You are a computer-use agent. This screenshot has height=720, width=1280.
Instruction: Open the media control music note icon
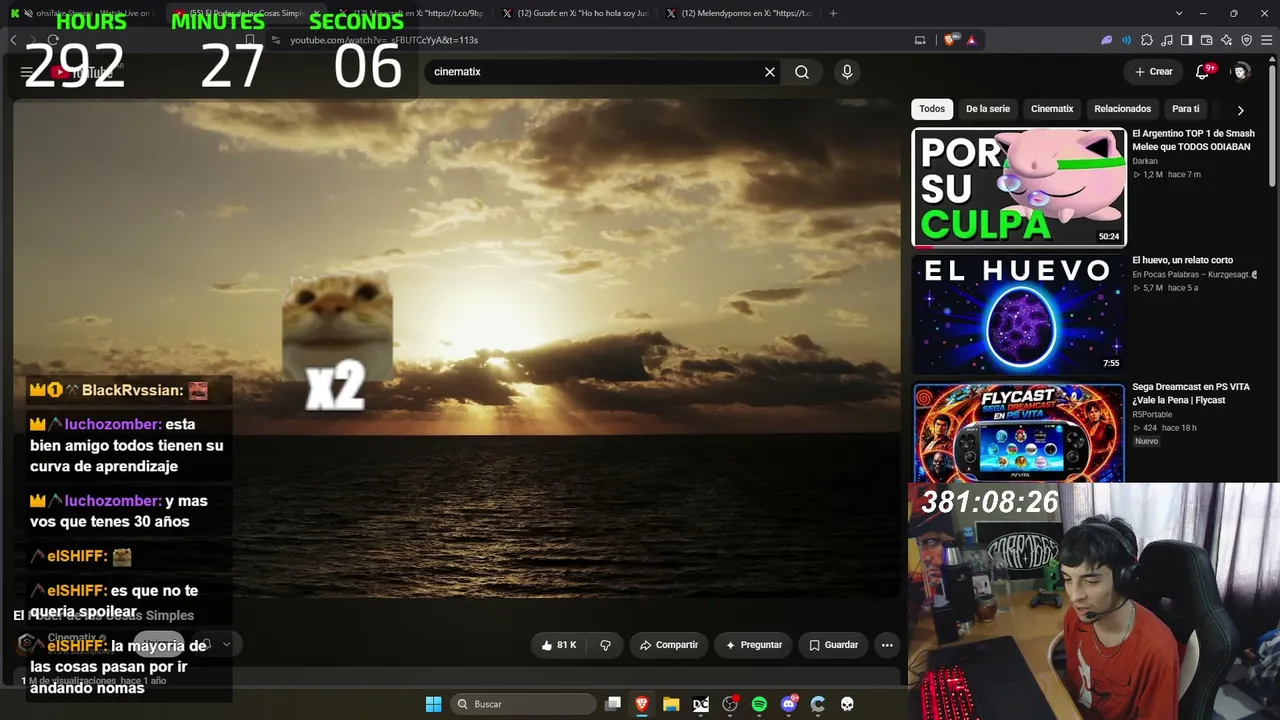pyautogui.click(x=1167, y=40)
